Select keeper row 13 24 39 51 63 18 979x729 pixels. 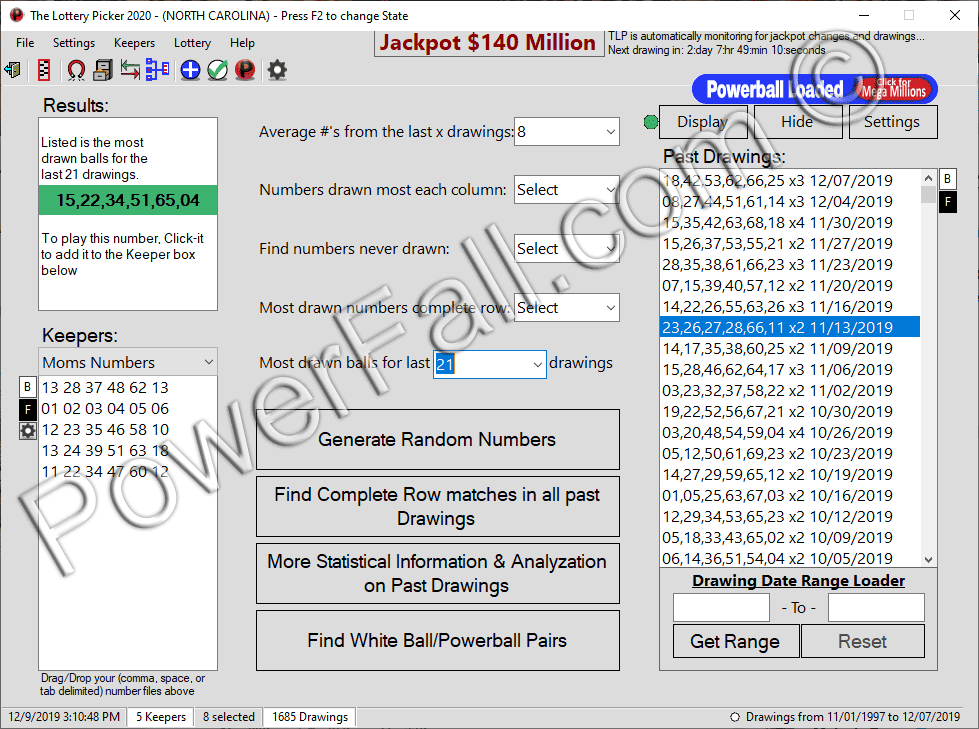point(128,451)
